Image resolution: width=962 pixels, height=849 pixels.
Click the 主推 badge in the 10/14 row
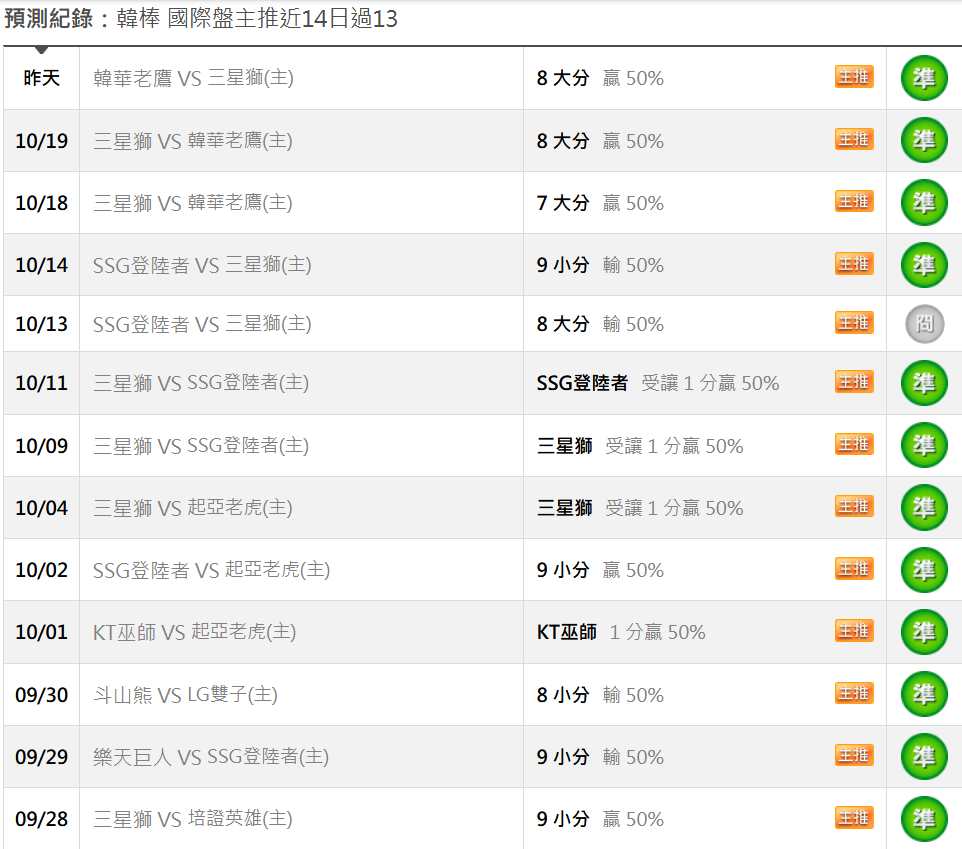pyautogui.click(x=854, y=264)
